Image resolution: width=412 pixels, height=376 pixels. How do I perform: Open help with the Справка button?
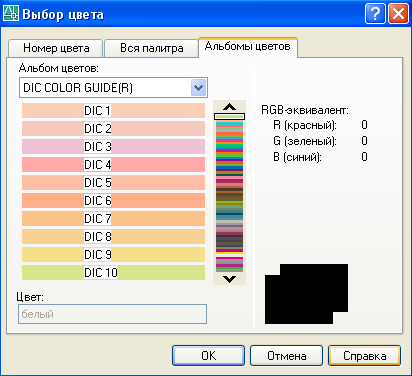[365, 356]
